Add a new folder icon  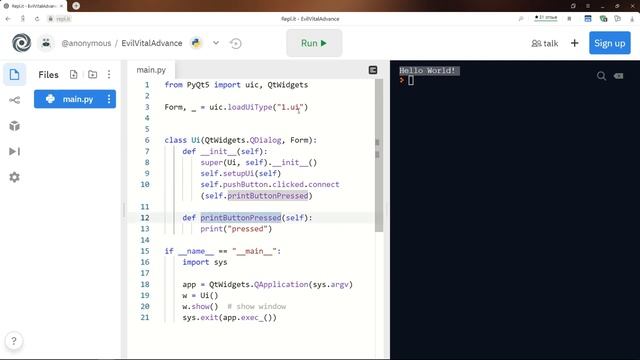click(93, 74)
